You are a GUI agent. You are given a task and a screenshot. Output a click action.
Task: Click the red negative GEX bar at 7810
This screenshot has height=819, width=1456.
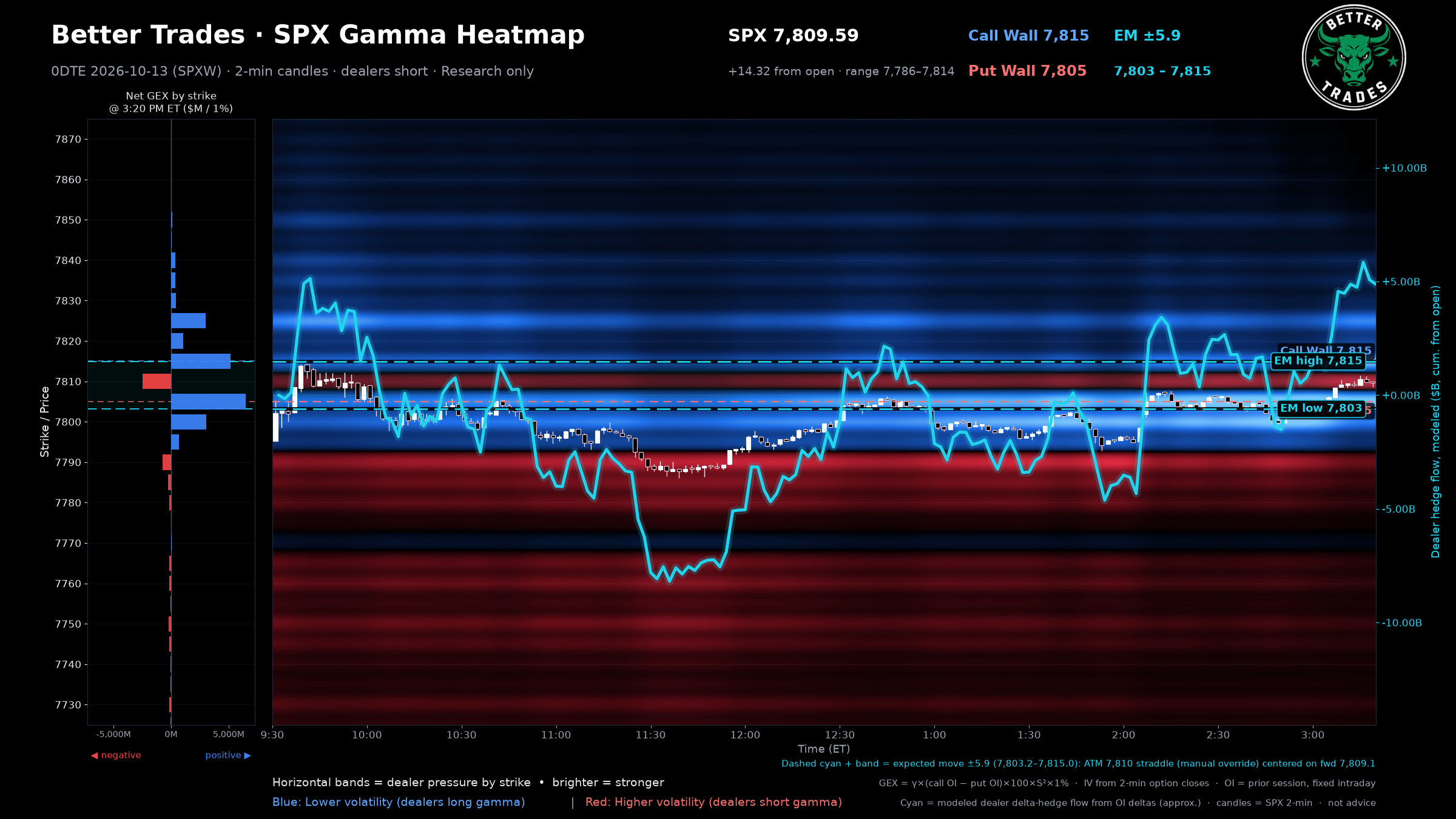[x=157, y=382]
